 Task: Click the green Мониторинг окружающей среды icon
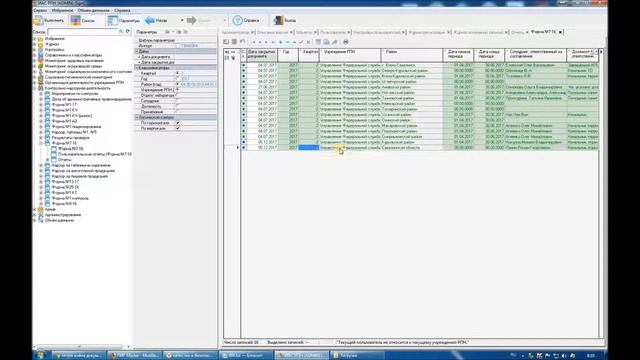(41, 66)
